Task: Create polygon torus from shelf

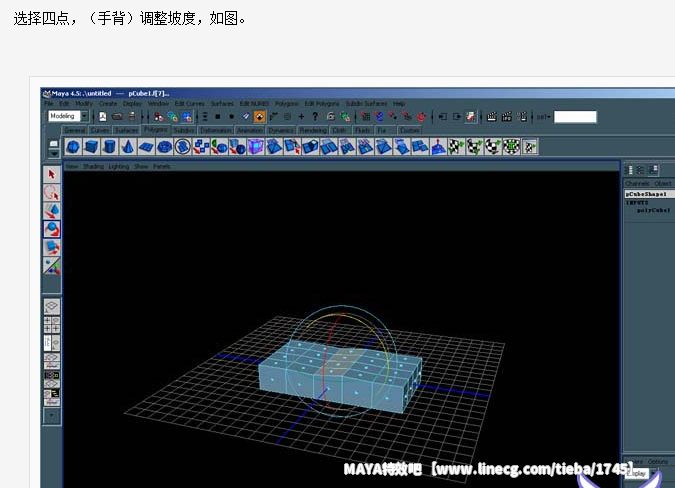Action: (164, 147)
